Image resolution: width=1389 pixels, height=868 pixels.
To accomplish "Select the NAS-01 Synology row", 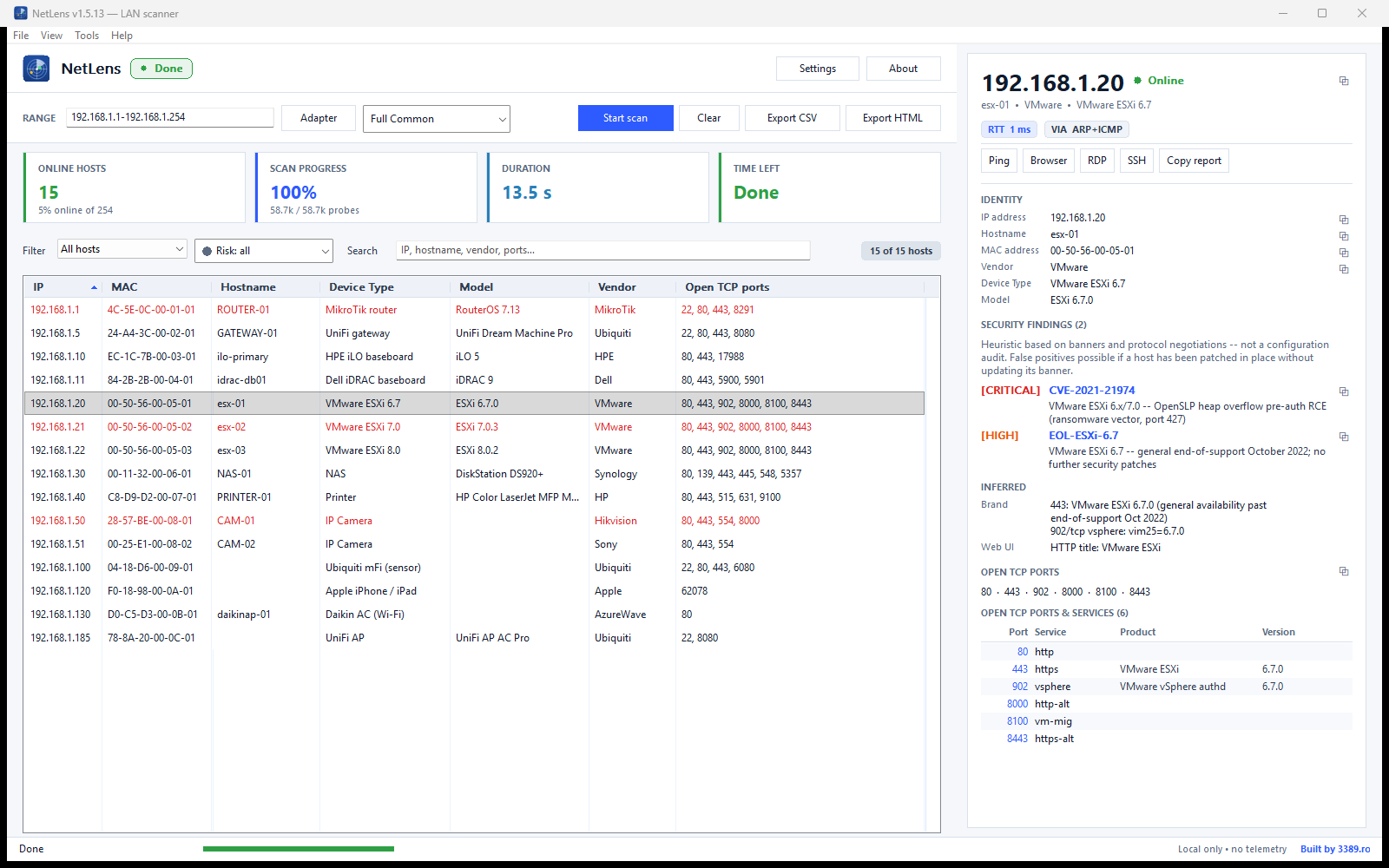I will [x=474, y=474].
